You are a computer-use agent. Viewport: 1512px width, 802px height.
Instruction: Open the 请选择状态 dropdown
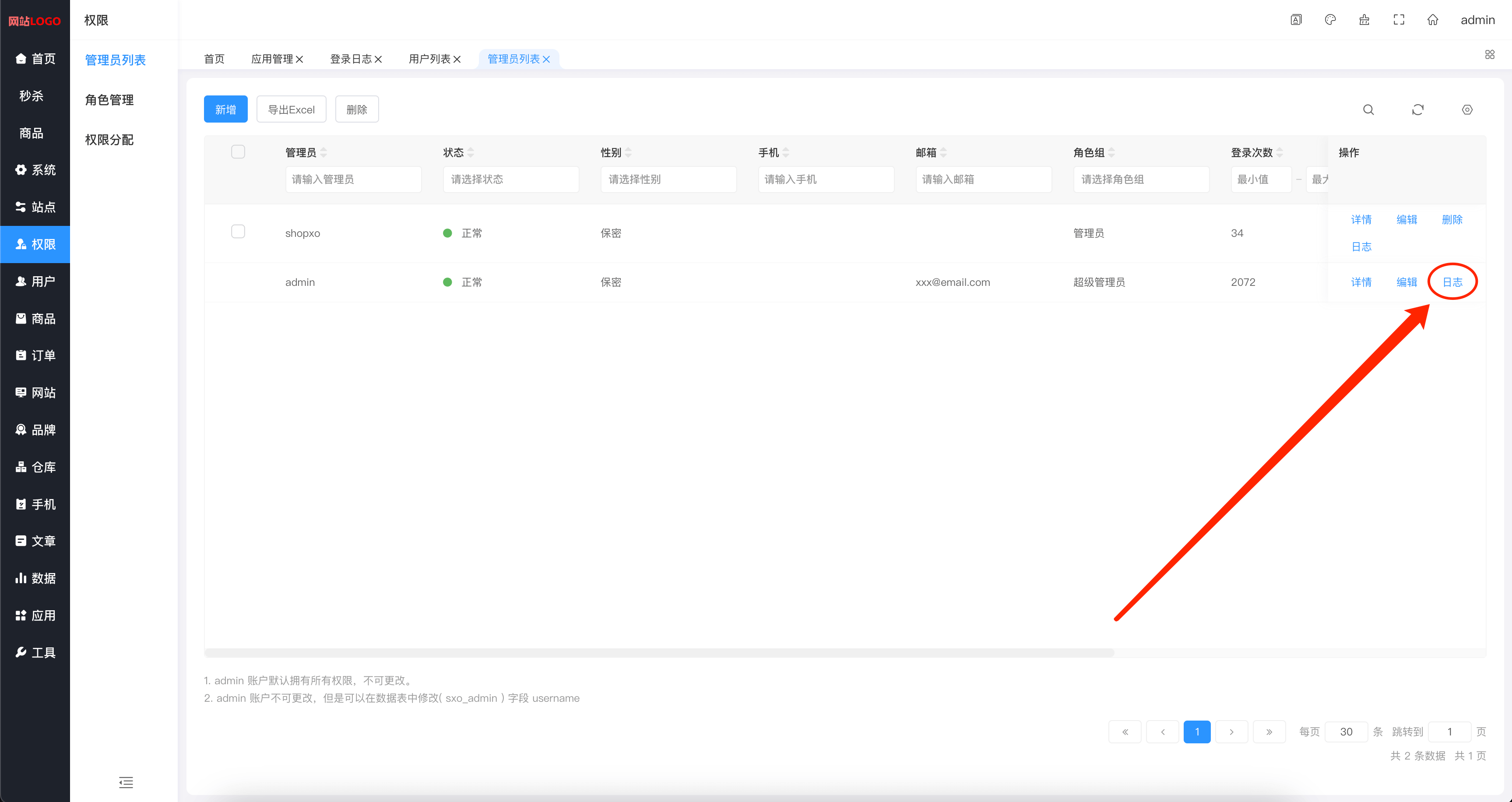click(x=511, y=179)
